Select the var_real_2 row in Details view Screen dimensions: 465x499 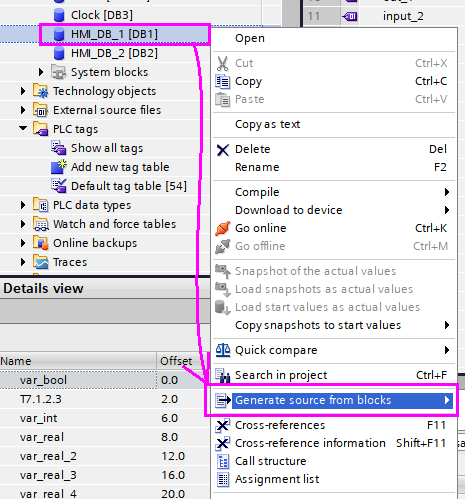(x=100, y=456)
